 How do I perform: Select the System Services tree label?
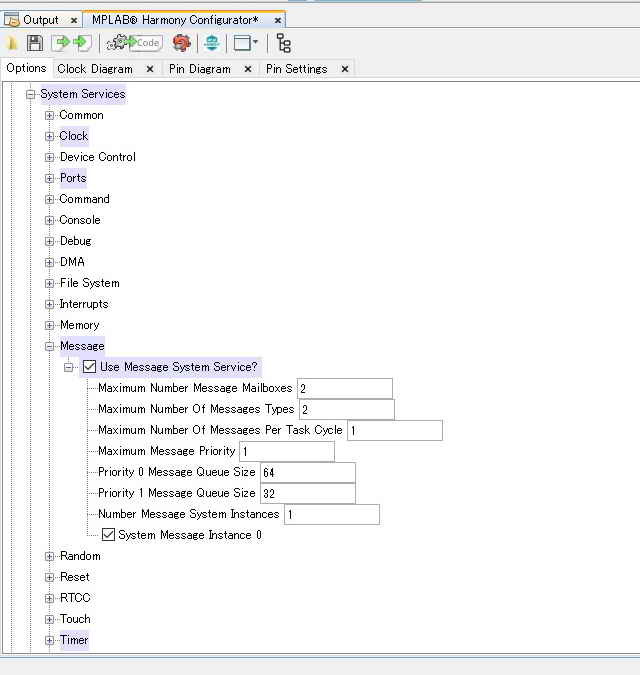pos(83,94)
